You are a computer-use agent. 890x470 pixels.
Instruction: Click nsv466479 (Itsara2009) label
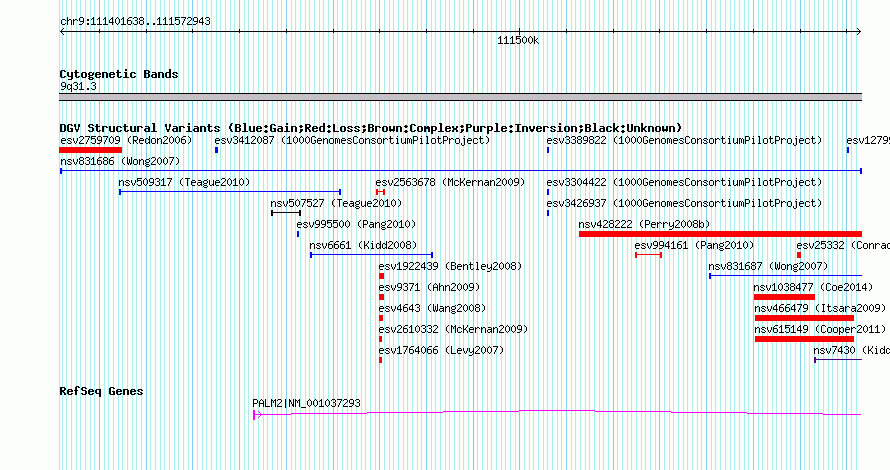pos(820,308)
